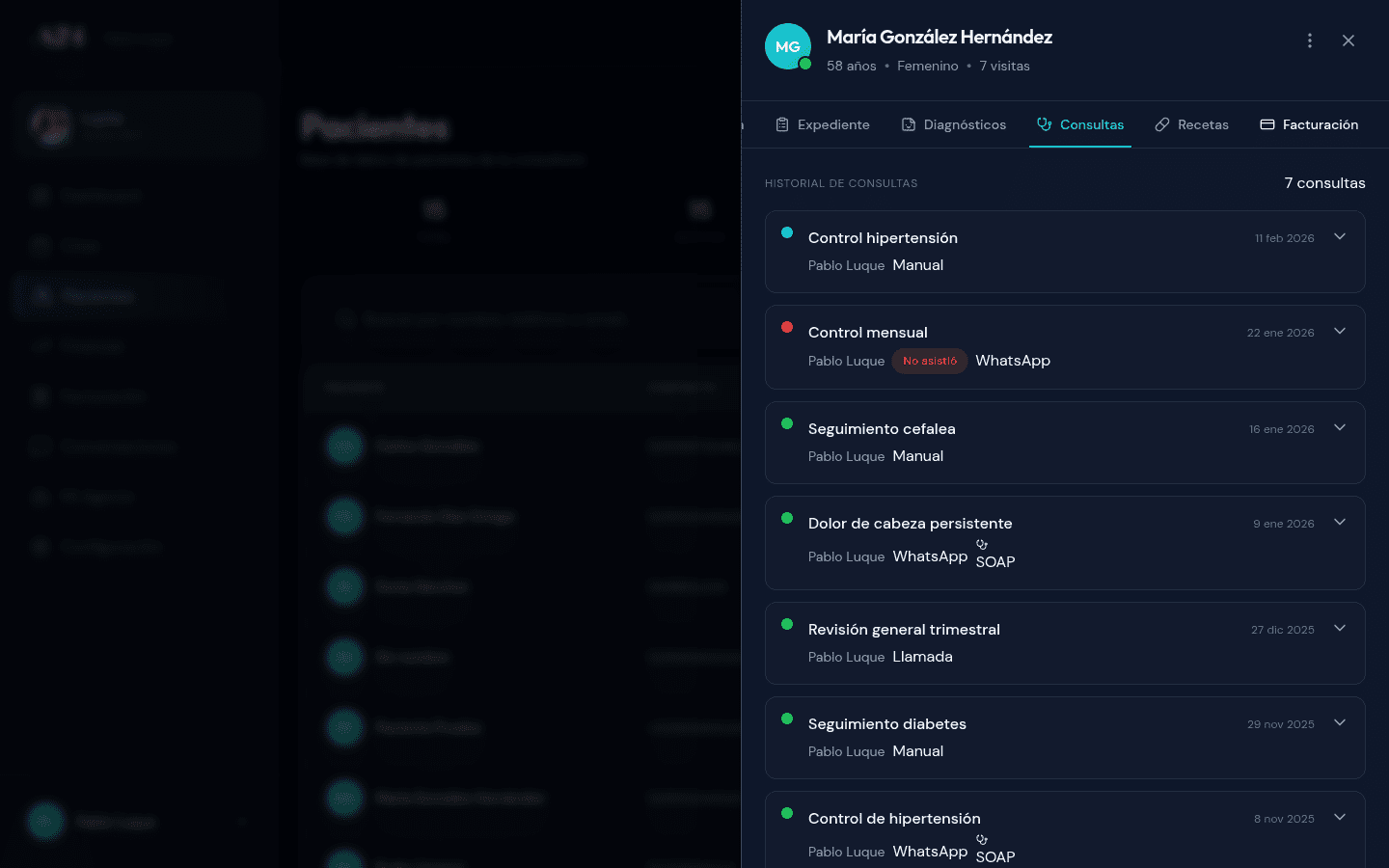This screenshot has height=868, width=1389.
Task: Click the document icon on the Expediente tab
Action: pyautogui.click(x=781, y=124)
